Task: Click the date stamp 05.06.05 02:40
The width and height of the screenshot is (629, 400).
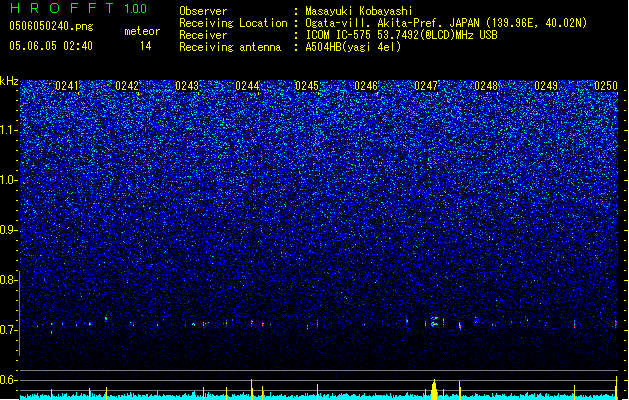Action: click(x=51, y=46)
